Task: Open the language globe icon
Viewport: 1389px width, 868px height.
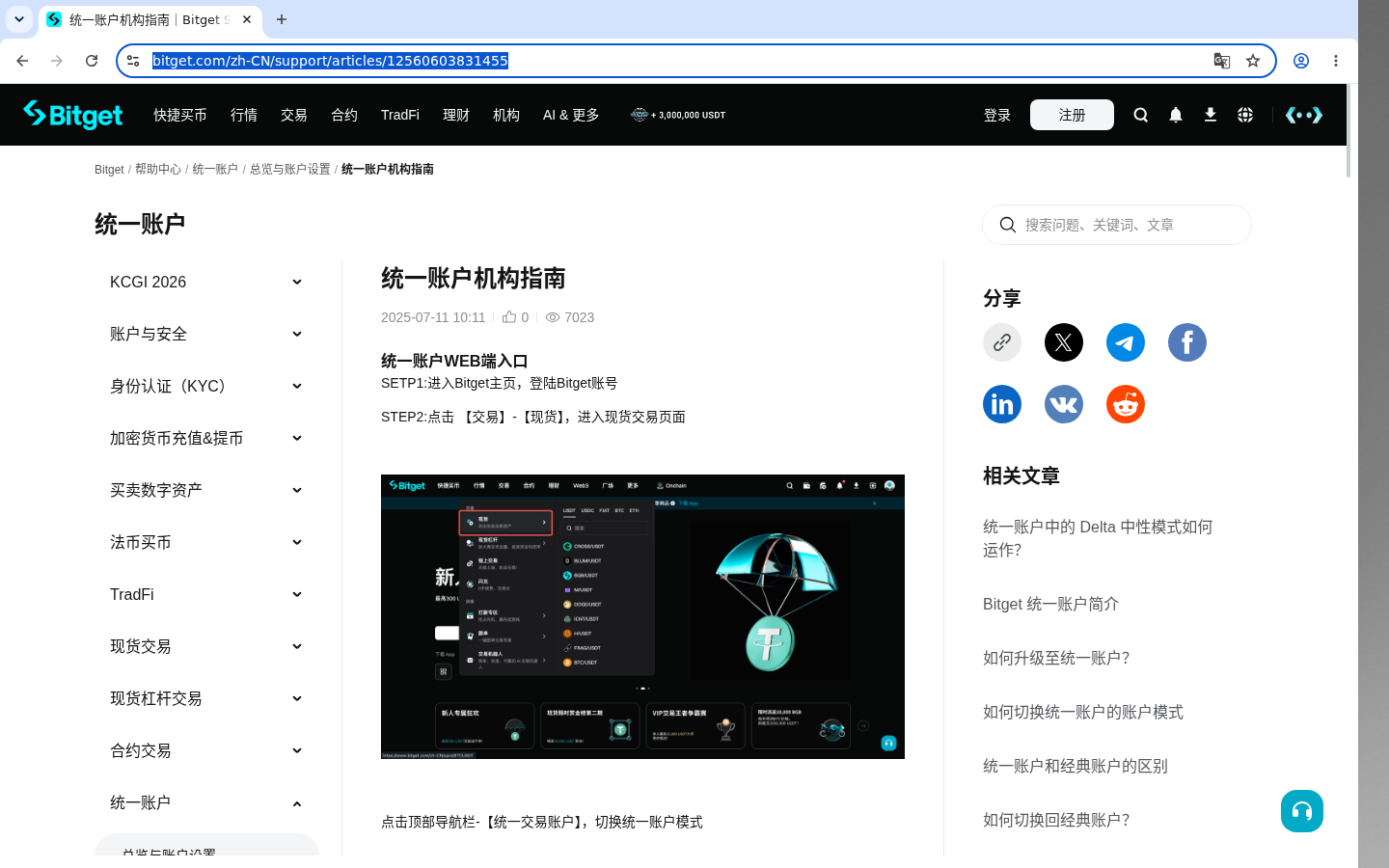Action: (x=1245, y=115)
